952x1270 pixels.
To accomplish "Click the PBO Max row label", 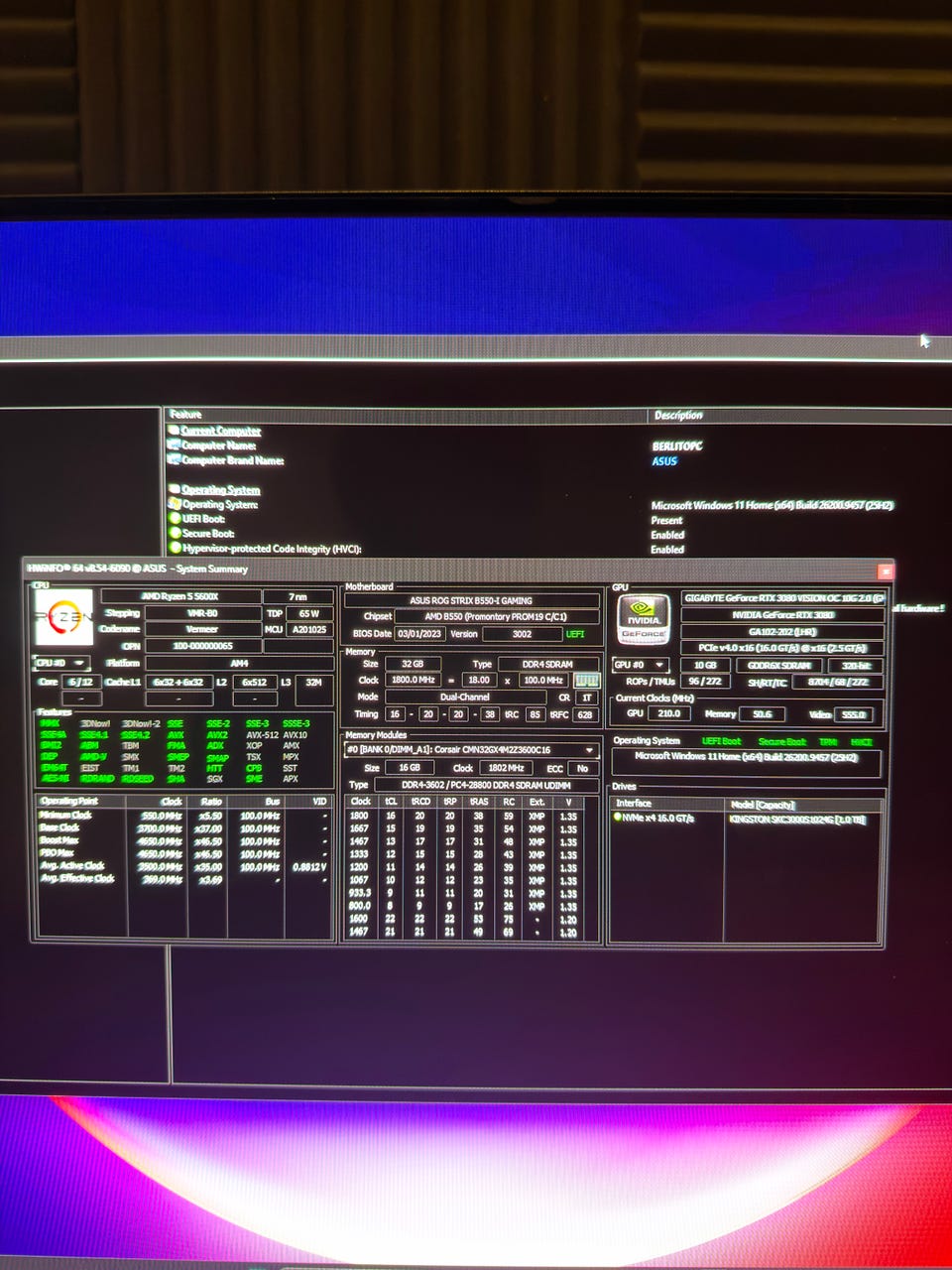I will 58,853.
